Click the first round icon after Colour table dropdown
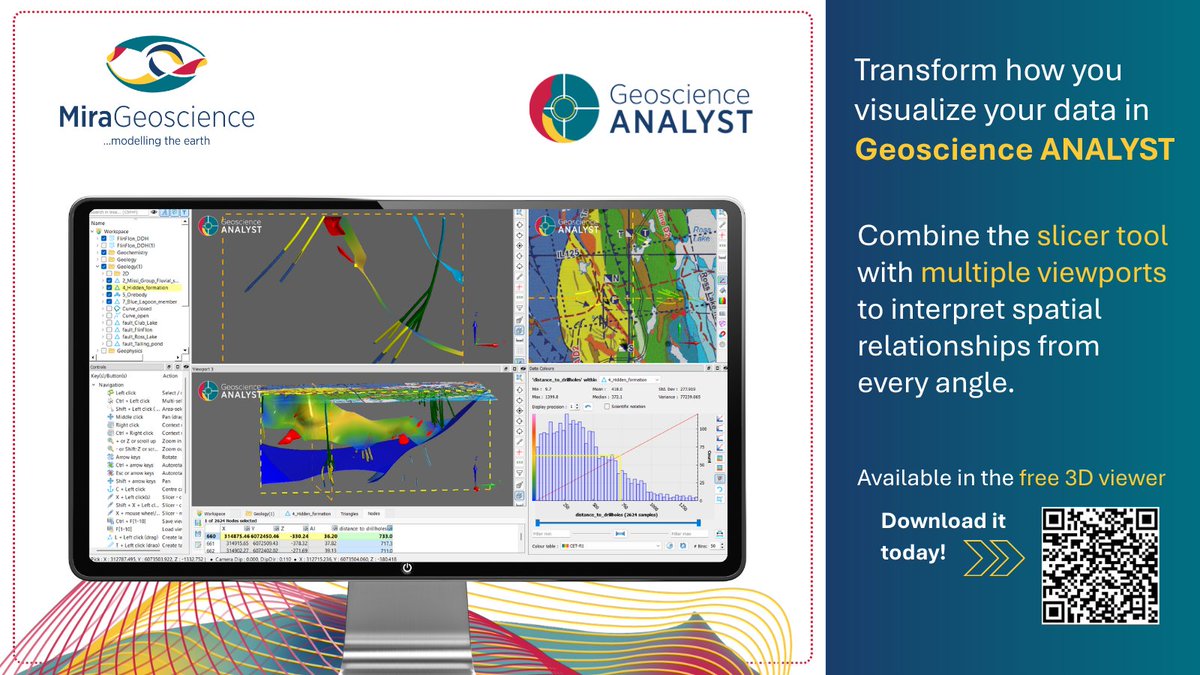The width and height of the screenshot is (1200, 675). point(670,546)
